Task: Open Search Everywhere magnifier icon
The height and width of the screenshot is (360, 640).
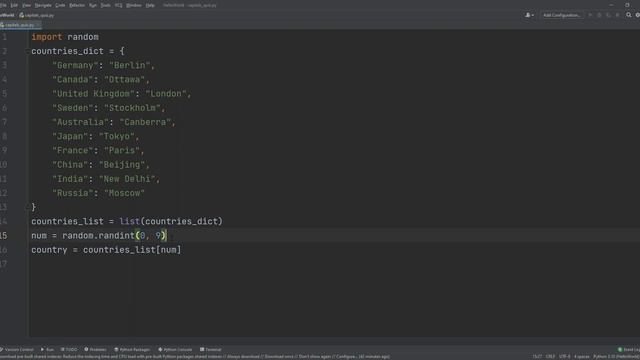Action: point(629,15)
